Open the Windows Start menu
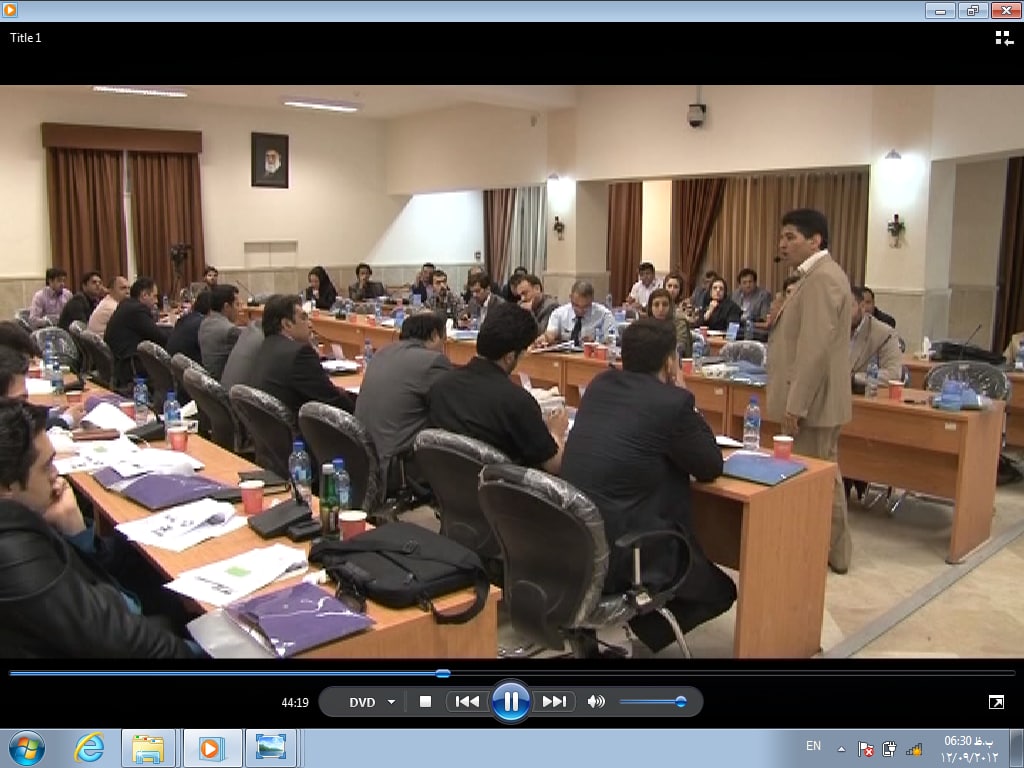The width and height of the screenshot is (1024, 768). (27, 748)
